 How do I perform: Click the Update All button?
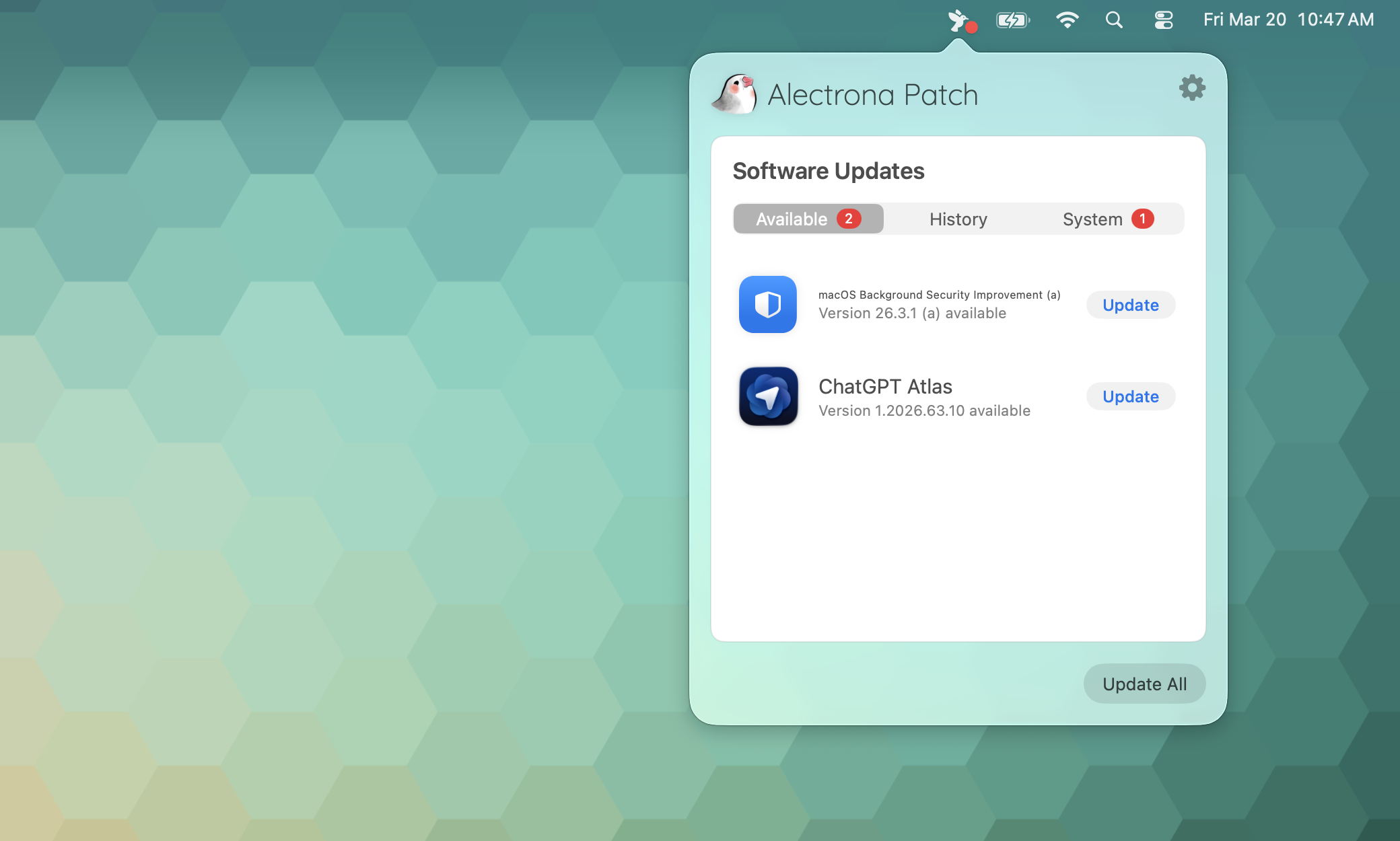click(x=1144, y=684)
